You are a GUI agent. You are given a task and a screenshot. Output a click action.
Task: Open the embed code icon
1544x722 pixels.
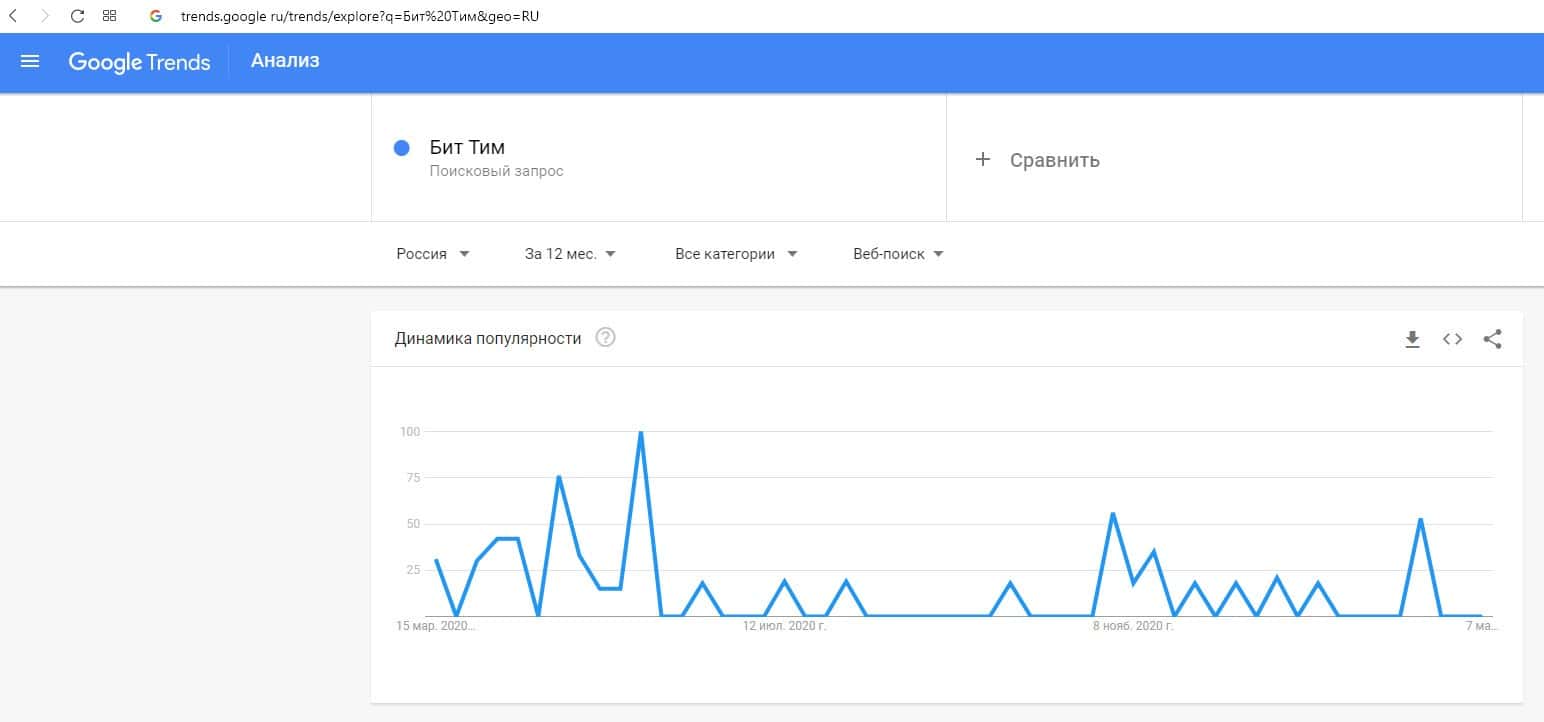pos(1452,339)
